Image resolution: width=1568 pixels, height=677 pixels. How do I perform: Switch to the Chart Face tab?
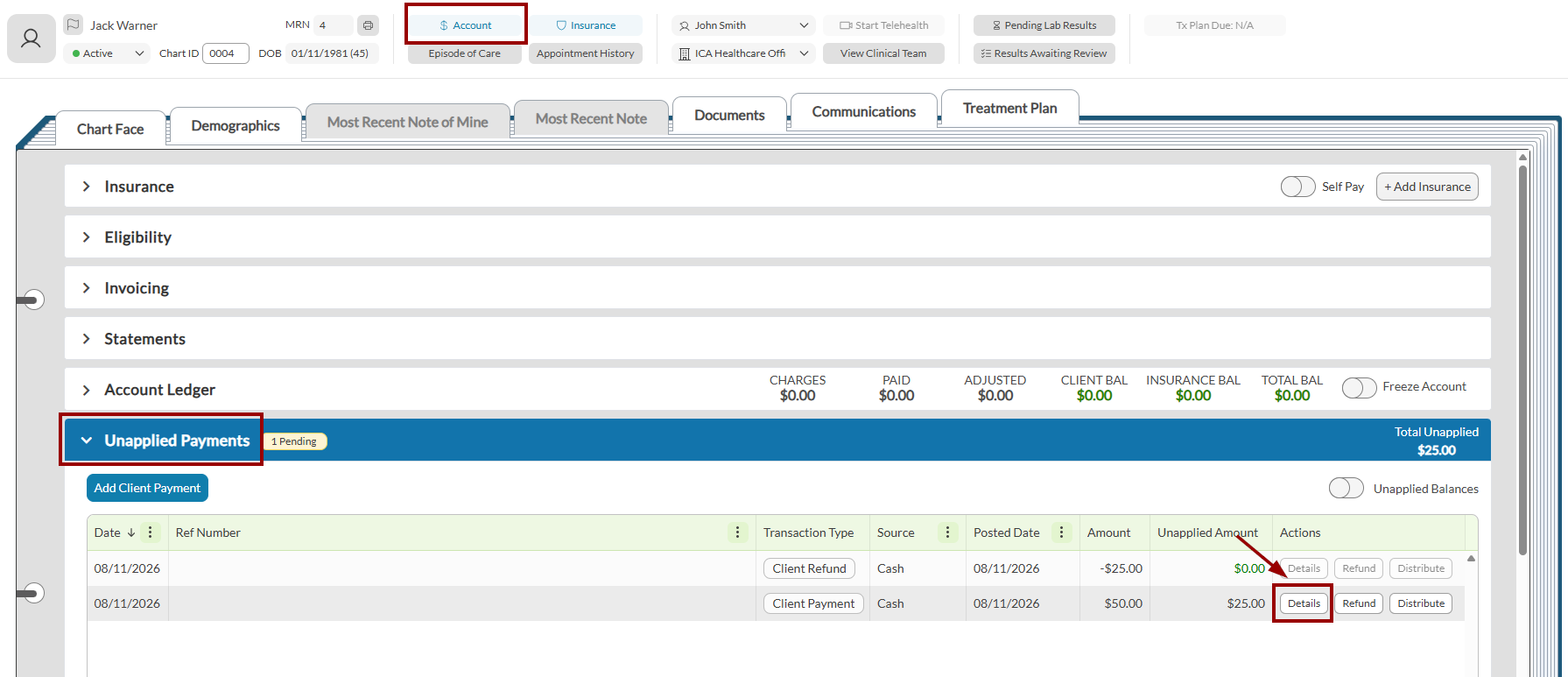[x=110, y=129]
